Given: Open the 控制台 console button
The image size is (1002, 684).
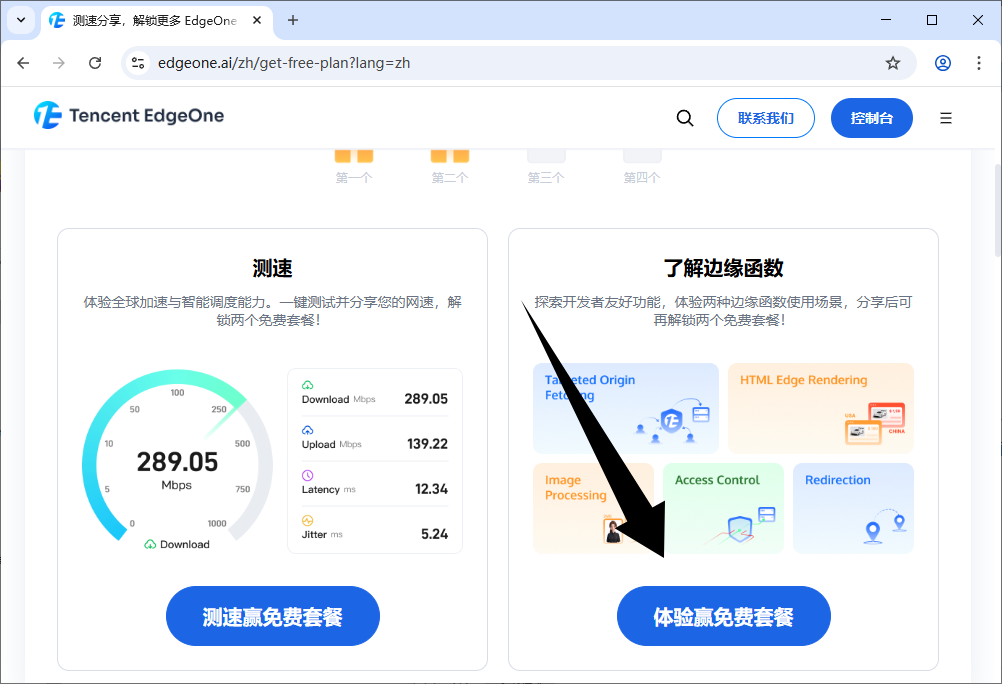Looking at the screenshot, I should click(871, 118).
